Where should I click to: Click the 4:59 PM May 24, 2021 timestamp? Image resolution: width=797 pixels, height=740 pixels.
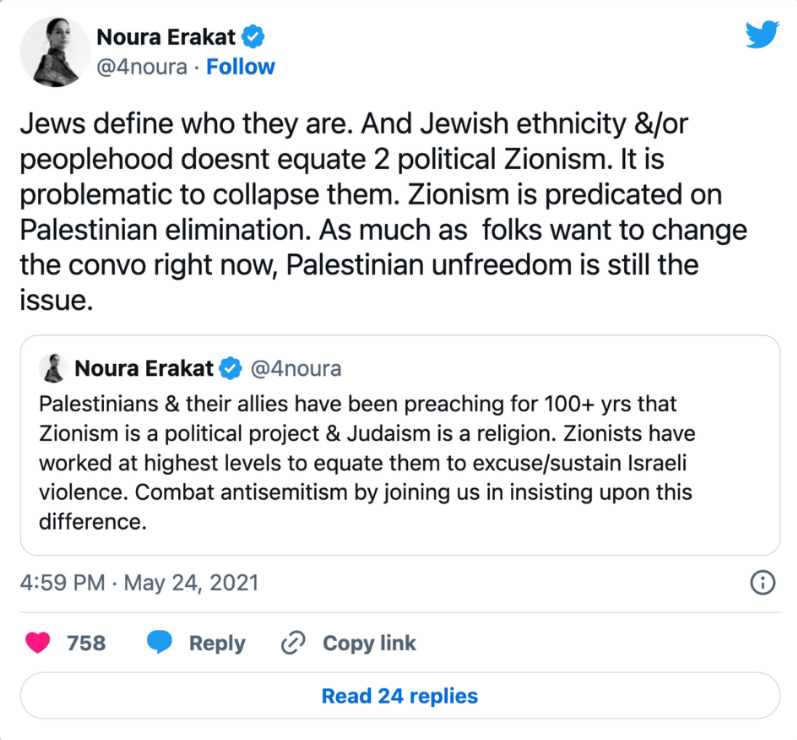click(139, 582)
